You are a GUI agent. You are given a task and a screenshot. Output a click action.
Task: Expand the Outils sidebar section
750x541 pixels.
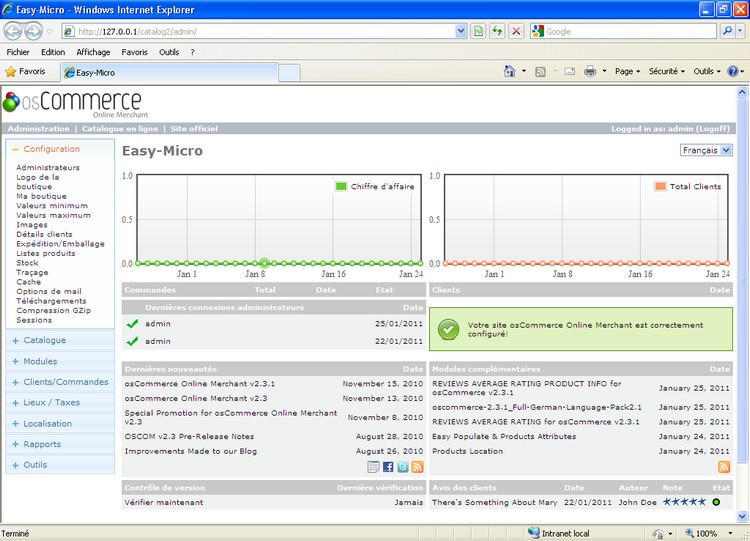click(x=60, y=464)
